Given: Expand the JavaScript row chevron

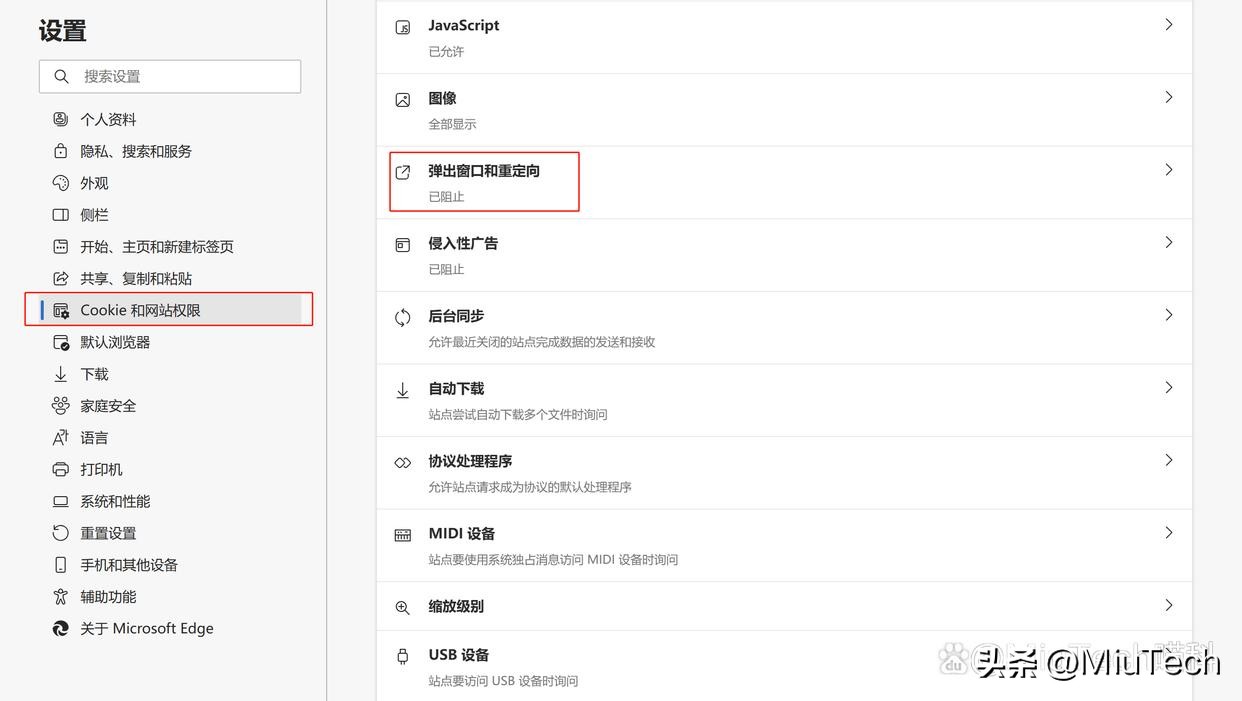Looking at the screenshot, I should tap(1168, 25).
